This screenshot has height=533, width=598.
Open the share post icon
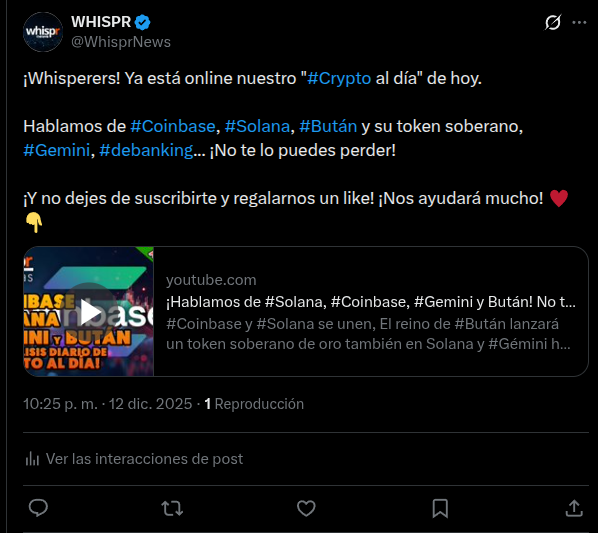pyautogui.click(x=574, y=508)
